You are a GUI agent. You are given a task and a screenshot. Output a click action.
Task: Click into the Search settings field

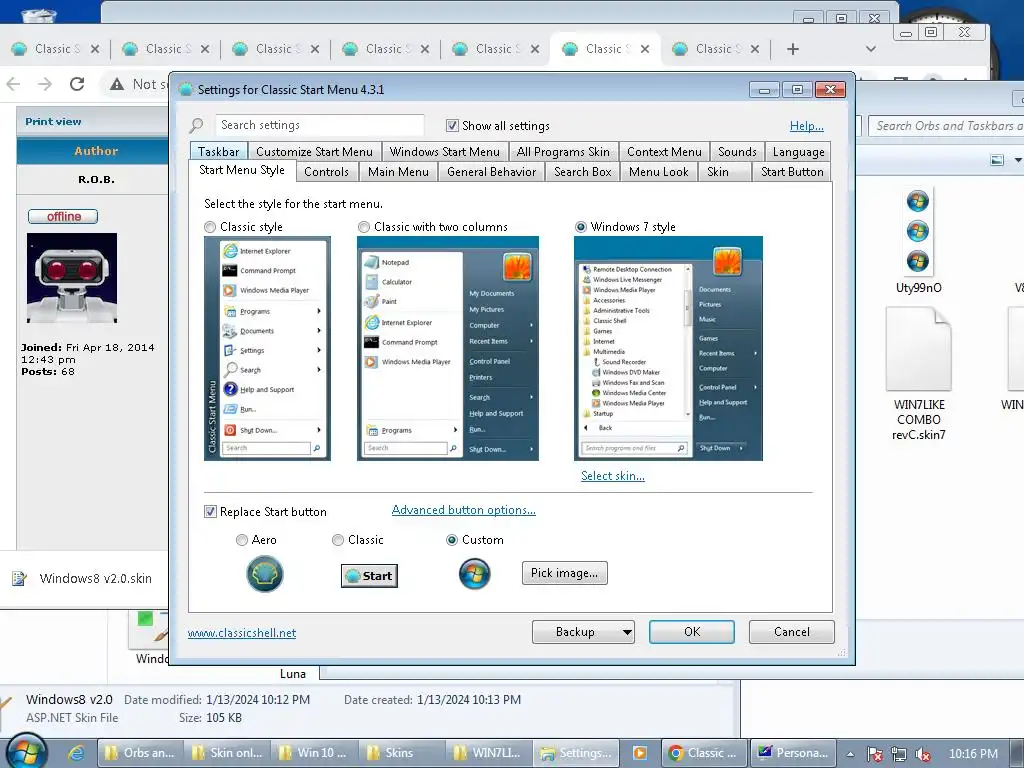click(x=320, y=125)
